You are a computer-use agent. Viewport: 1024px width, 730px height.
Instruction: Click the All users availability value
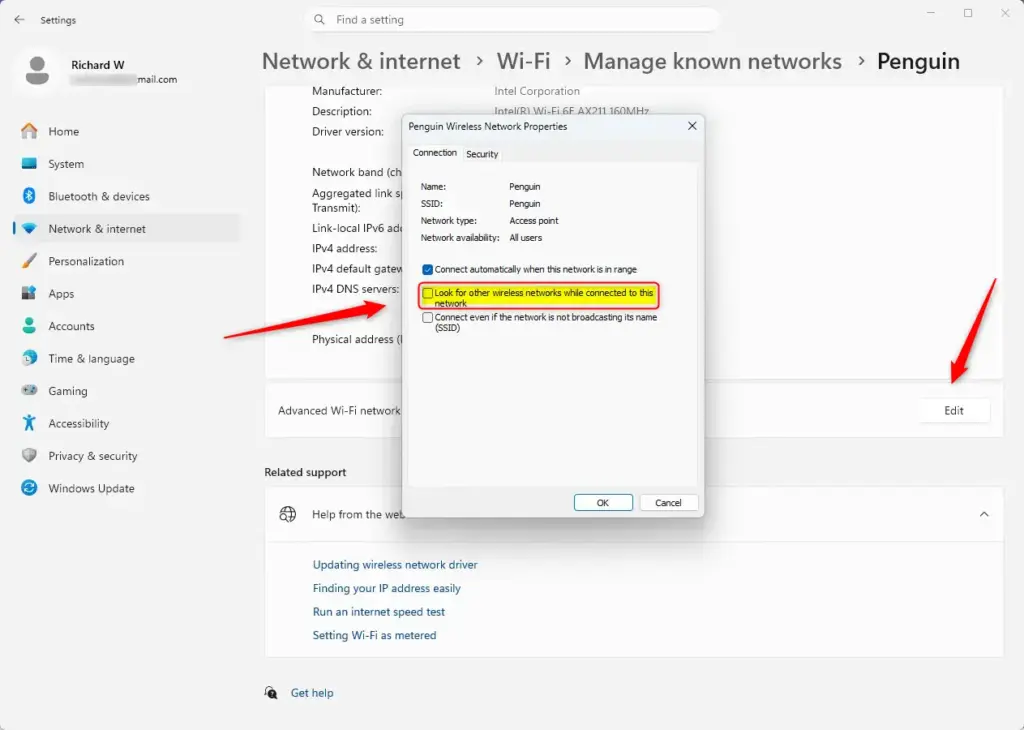point(526,238)
